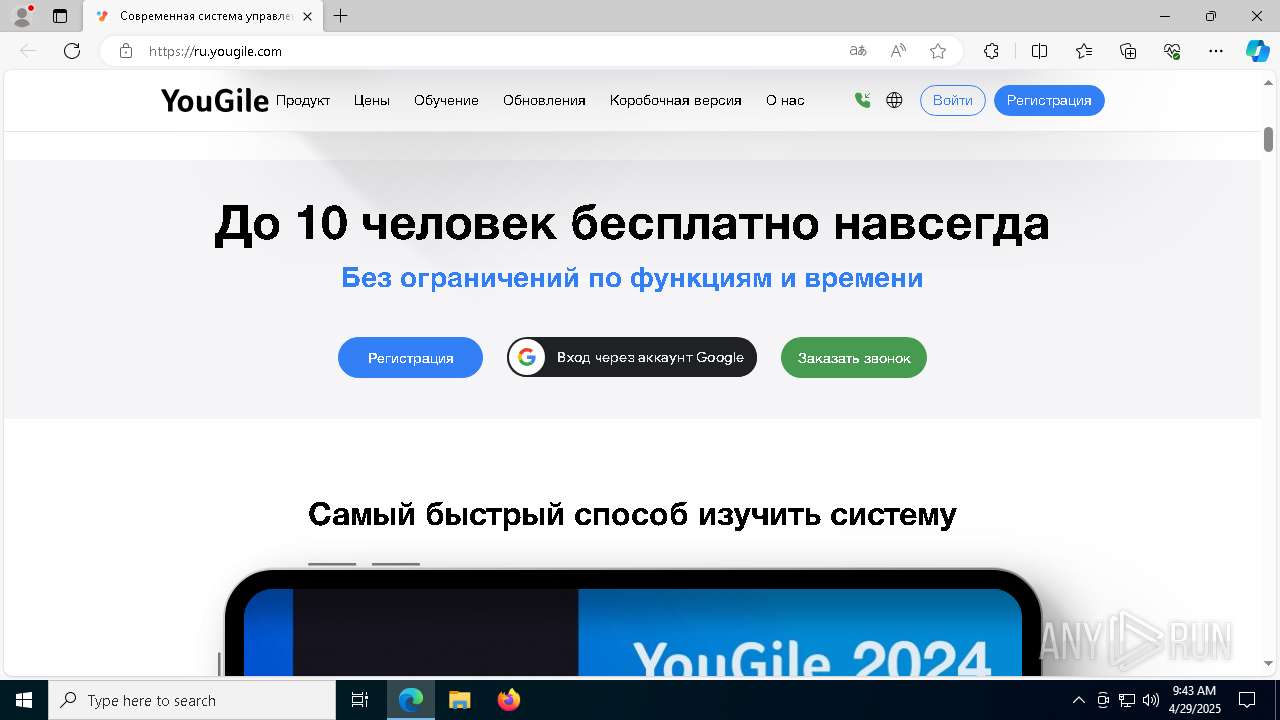Screen dimensions: 1280x720
Task: Click the back navigation arrow
Action: pyautogui.click(x=28, y=51)
